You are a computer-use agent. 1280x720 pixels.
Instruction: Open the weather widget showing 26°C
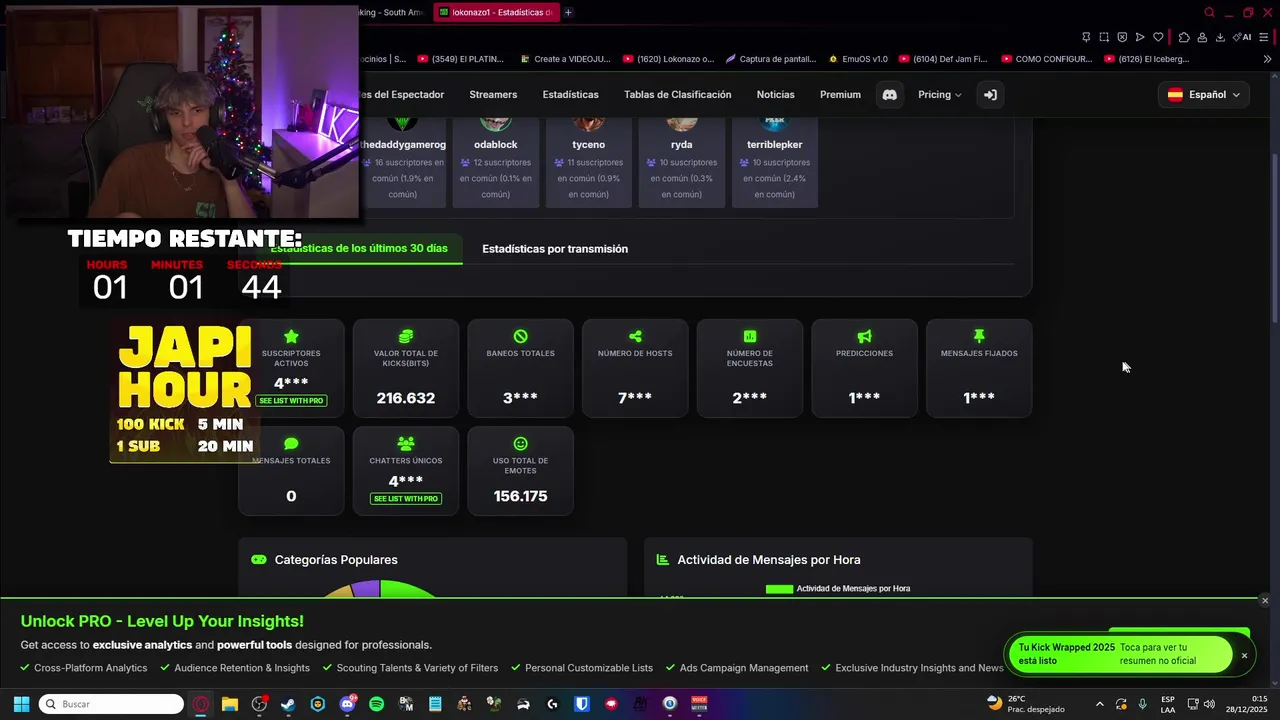click(x=1027, y=704)
